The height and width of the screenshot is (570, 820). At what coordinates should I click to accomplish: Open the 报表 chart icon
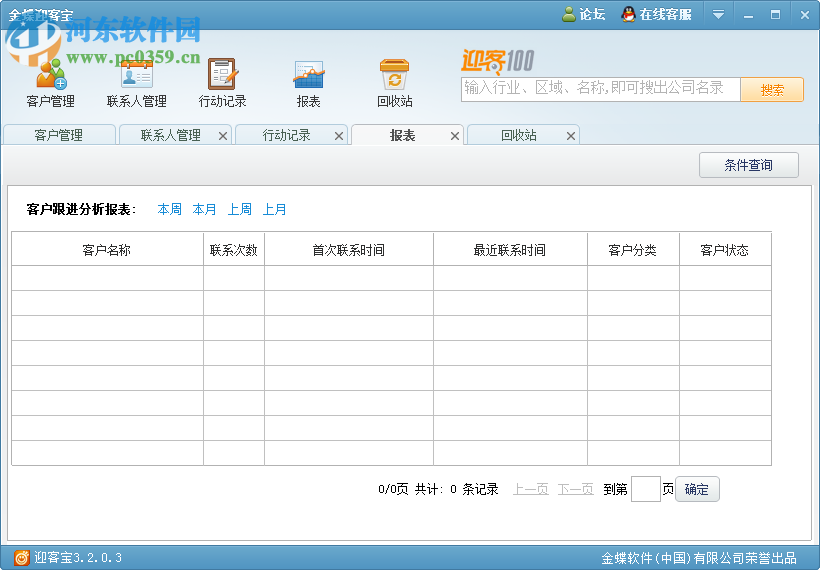tap(309, 74)
